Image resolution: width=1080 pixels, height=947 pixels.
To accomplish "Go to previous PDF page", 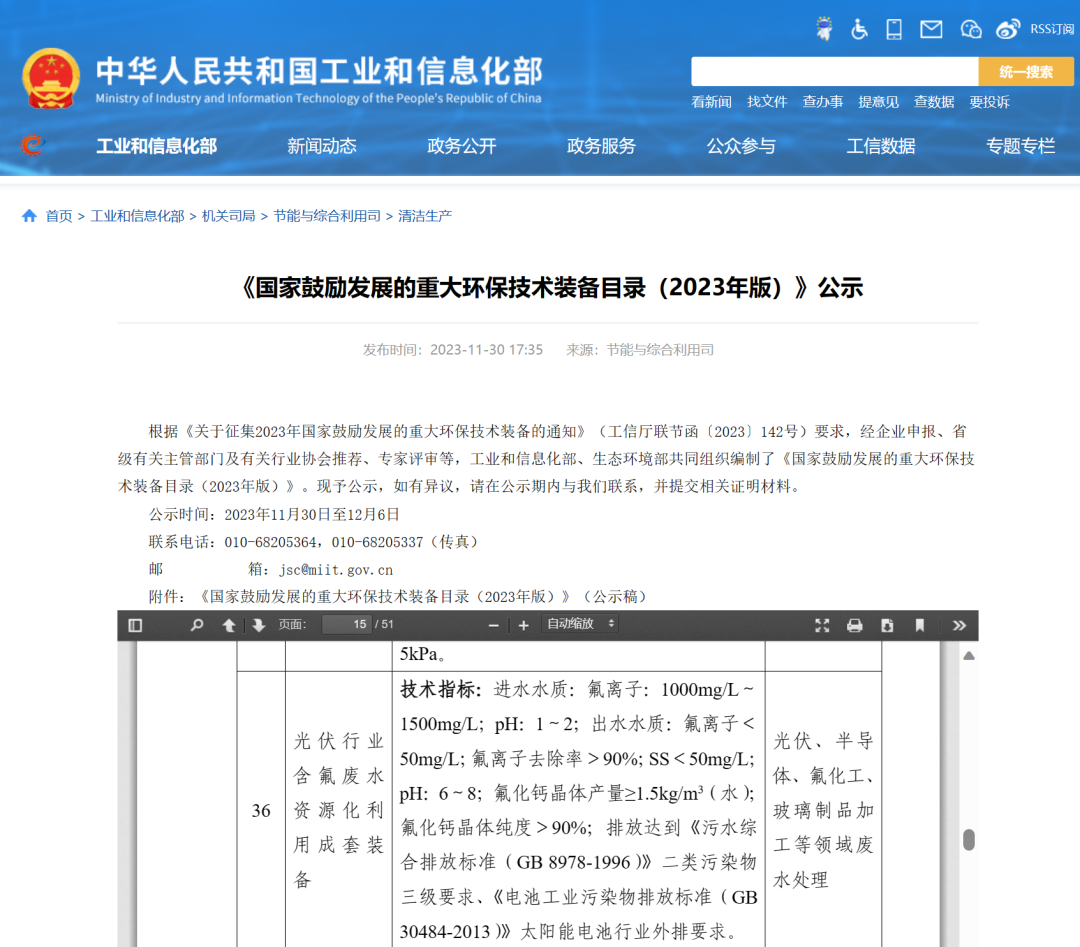I will pos(229,625).
